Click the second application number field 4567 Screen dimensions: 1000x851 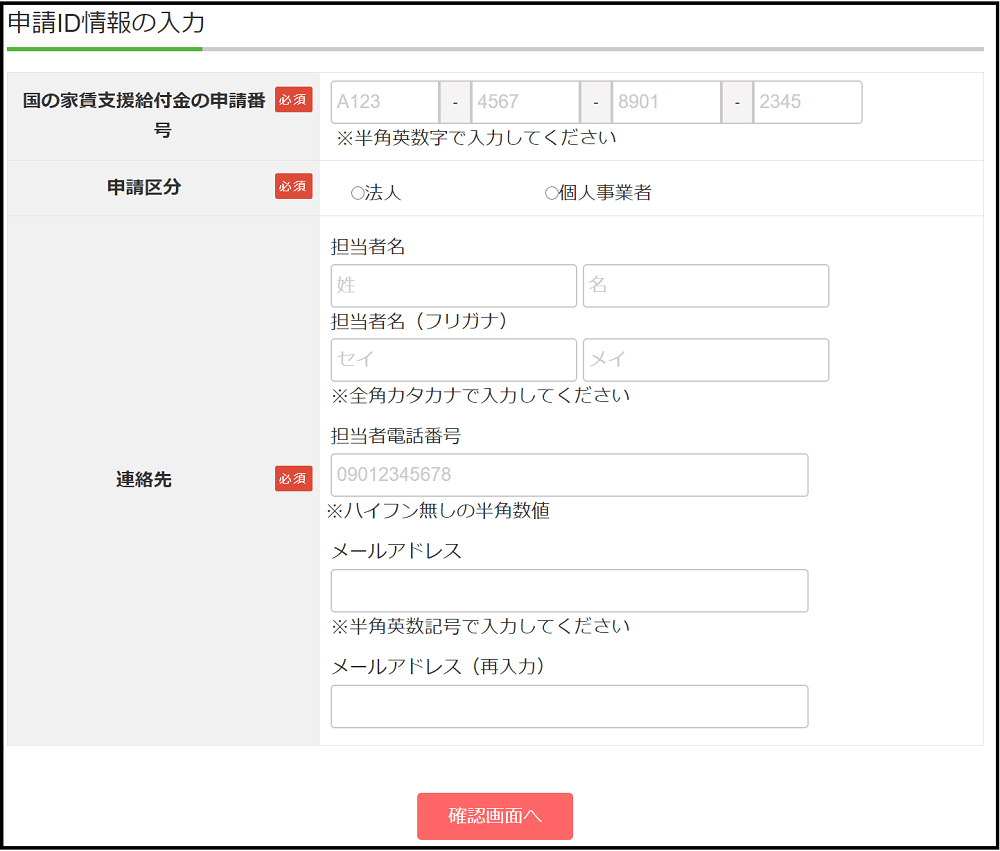(526, 102)
